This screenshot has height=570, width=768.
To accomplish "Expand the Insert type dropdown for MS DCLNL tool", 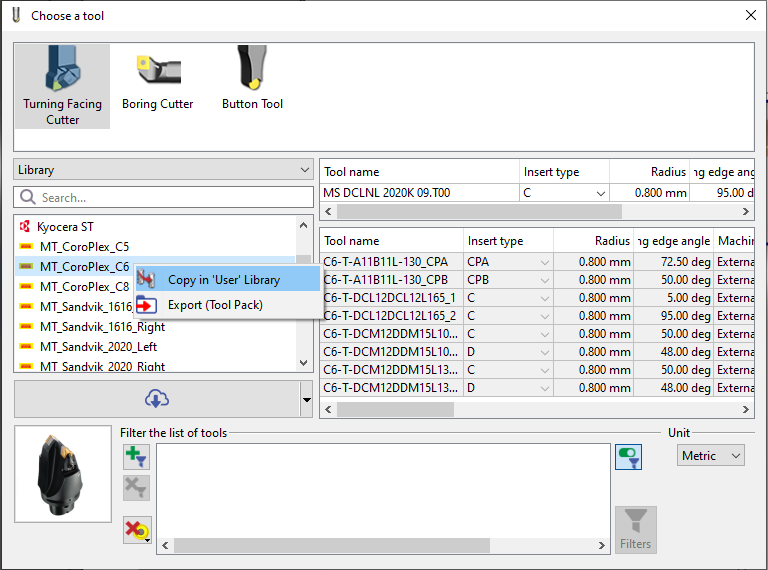I will coord(600,193).
